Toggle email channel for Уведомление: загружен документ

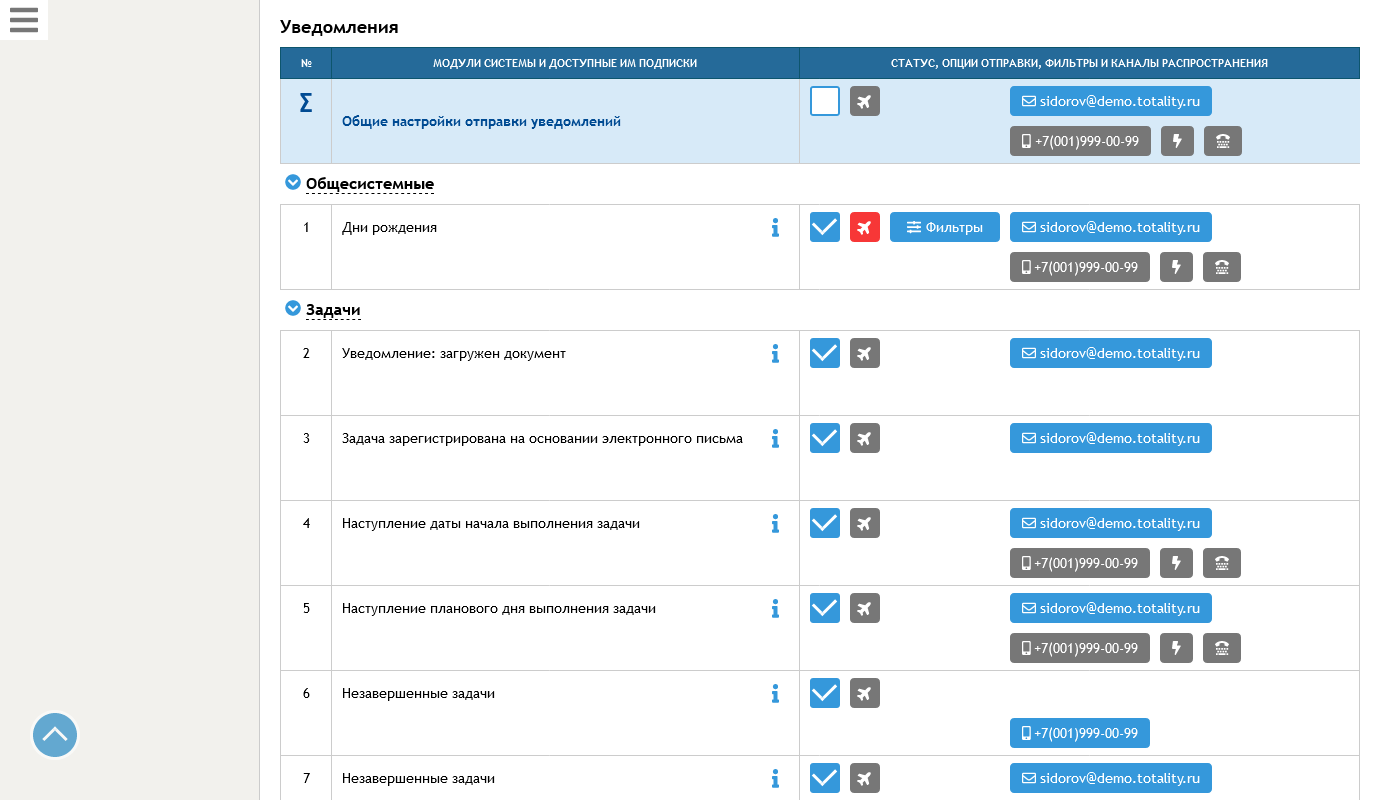(1111, 353)
